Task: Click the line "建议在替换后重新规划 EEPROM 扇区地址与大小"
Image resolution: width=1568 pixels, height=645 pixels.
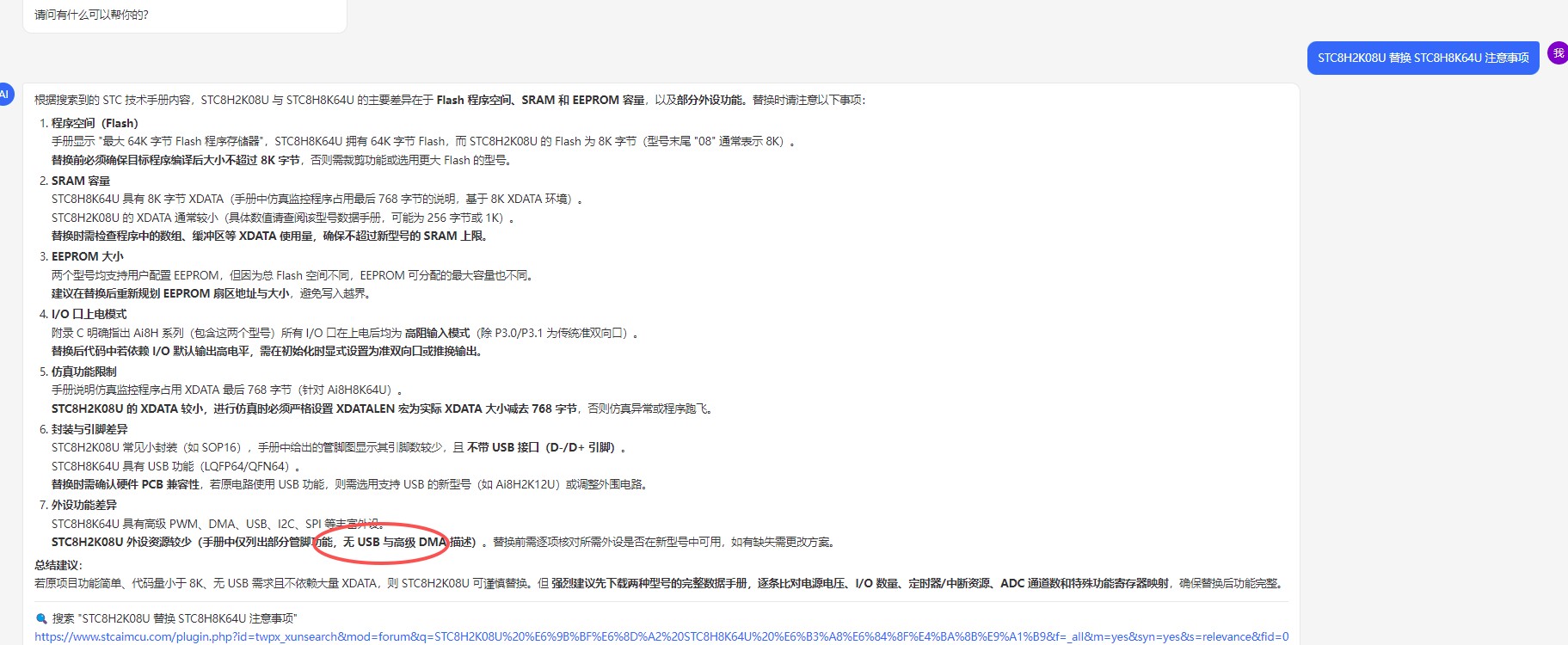Action: (212, 293)
